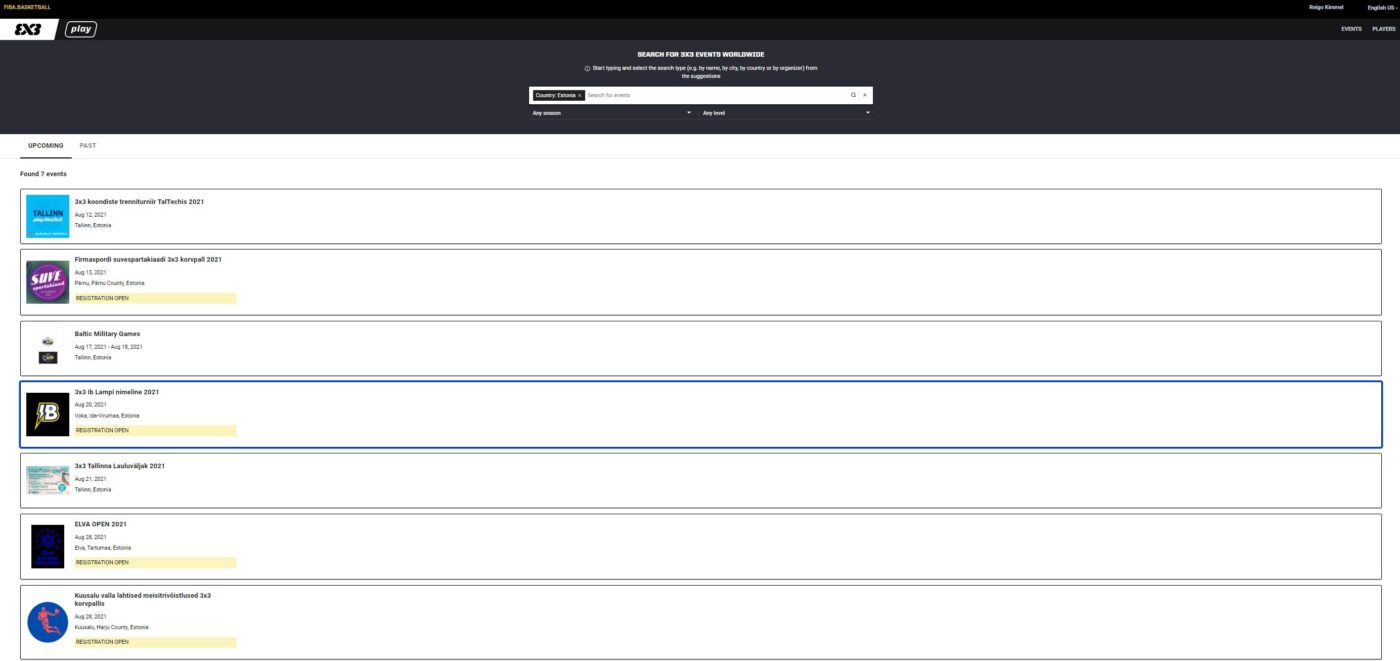The height and width of the screenshot is (661, 1400).
Task: Click the play logo badge
Action: click(x=81, y=30)
